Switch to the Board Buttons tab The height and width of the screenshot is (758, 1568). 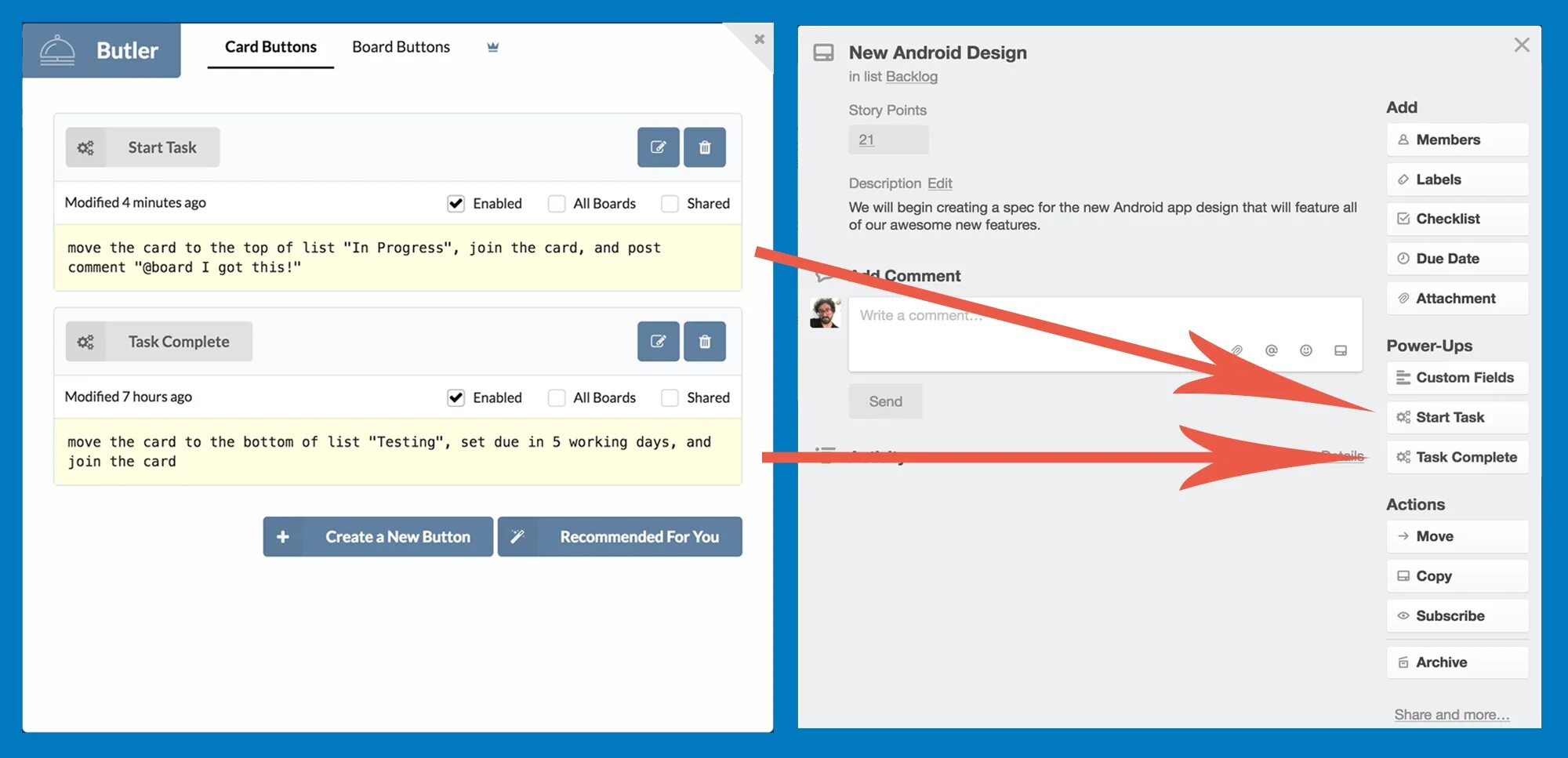(x=401, y=47)
